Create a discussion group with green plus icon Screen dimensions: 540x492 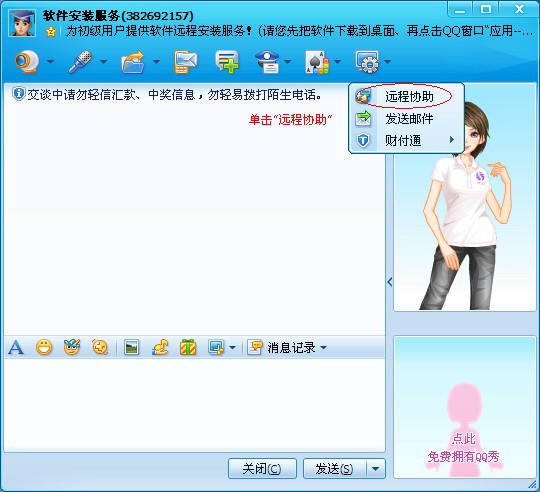coord(227,62)
